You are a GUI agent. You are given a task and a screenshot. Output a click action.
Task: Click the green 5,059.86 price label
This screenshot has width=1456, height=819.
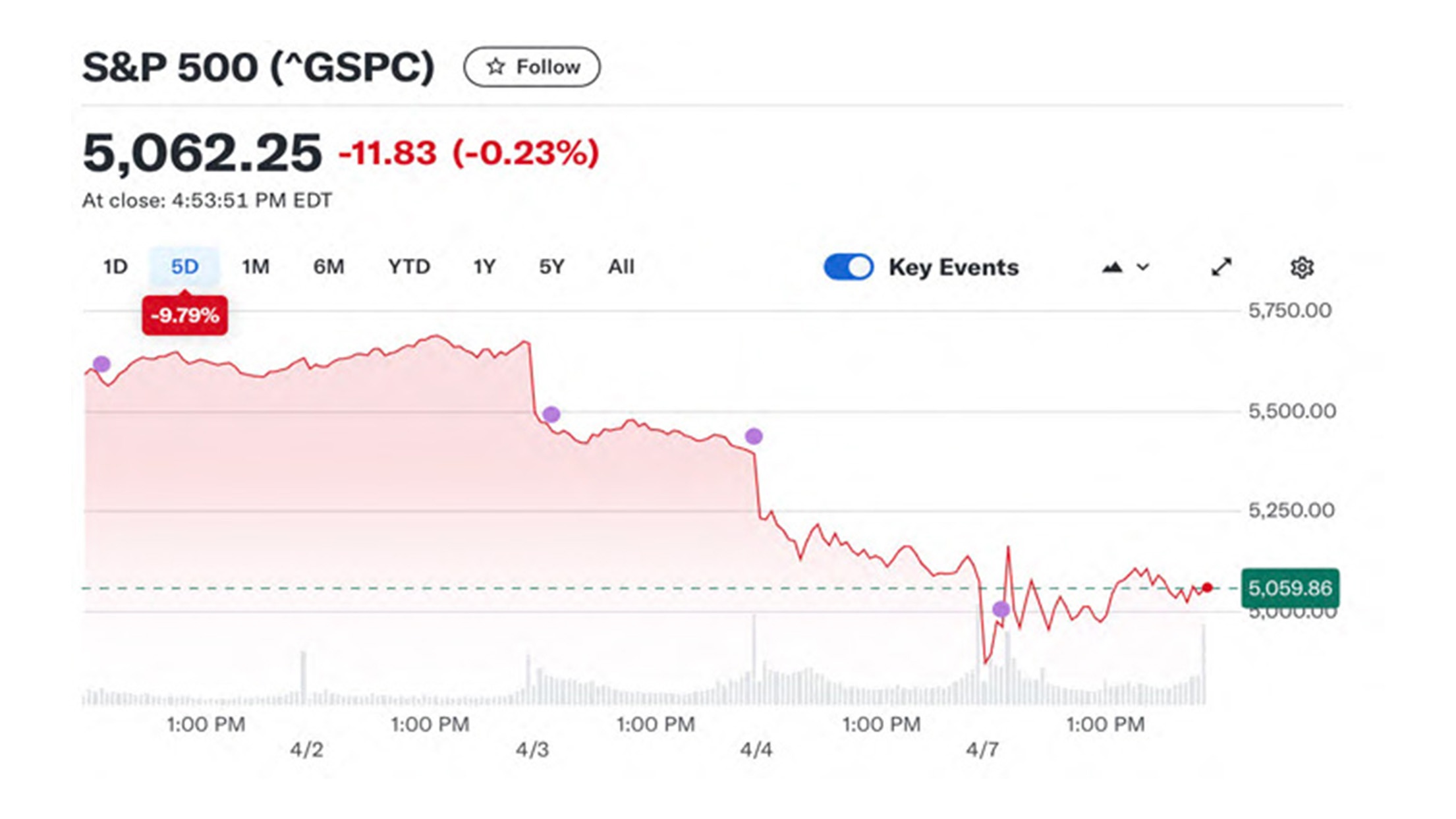click(x=1289, y=588)
